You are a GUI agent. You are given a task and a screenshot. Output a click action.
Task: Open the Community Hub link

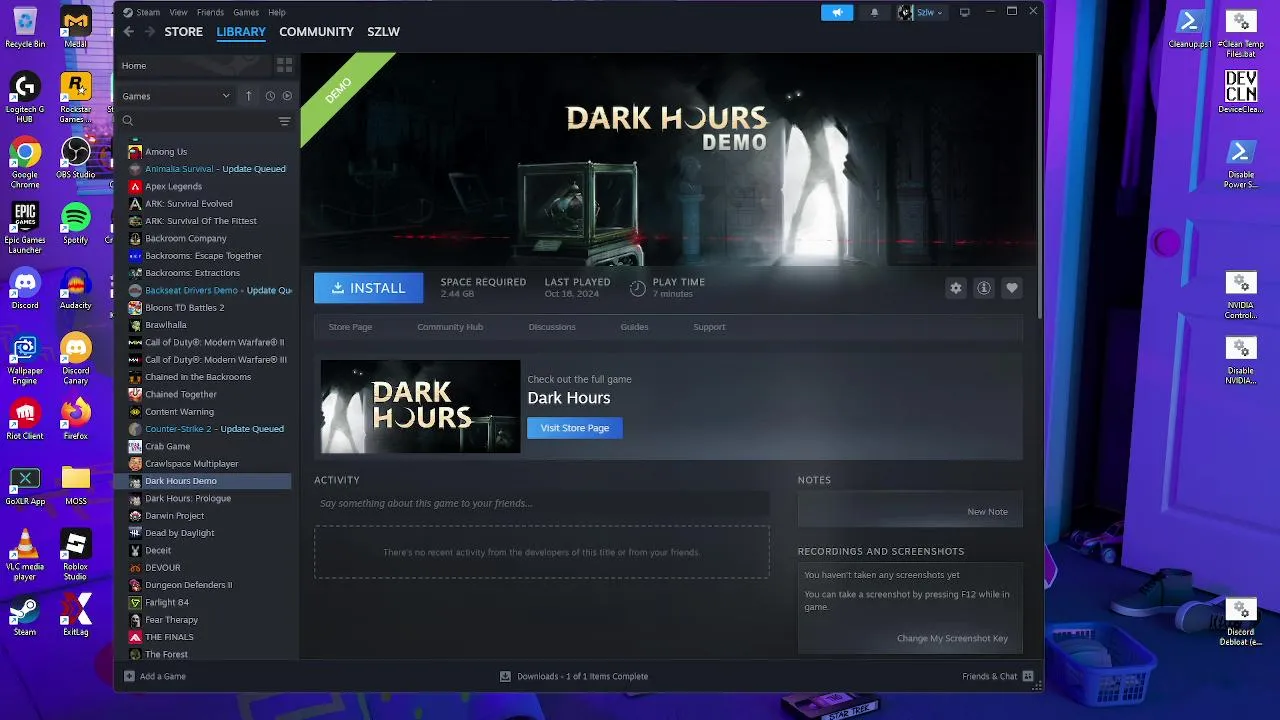450,327
